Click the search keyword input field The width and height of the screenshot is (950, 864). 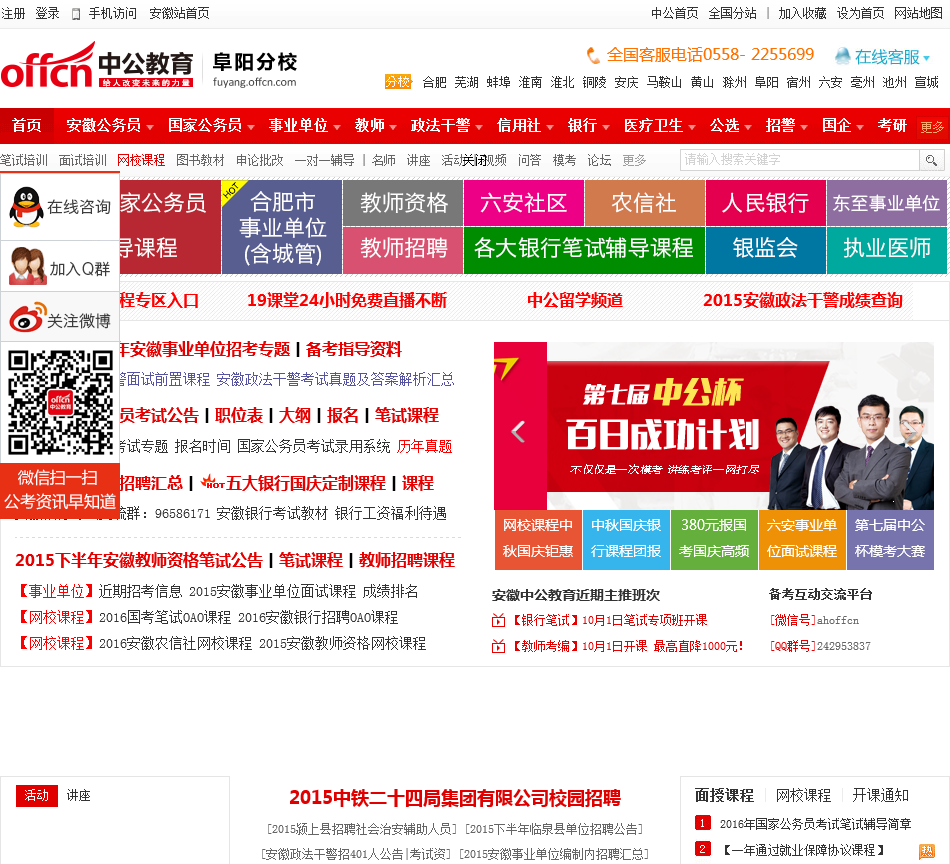tap(800, 160)
